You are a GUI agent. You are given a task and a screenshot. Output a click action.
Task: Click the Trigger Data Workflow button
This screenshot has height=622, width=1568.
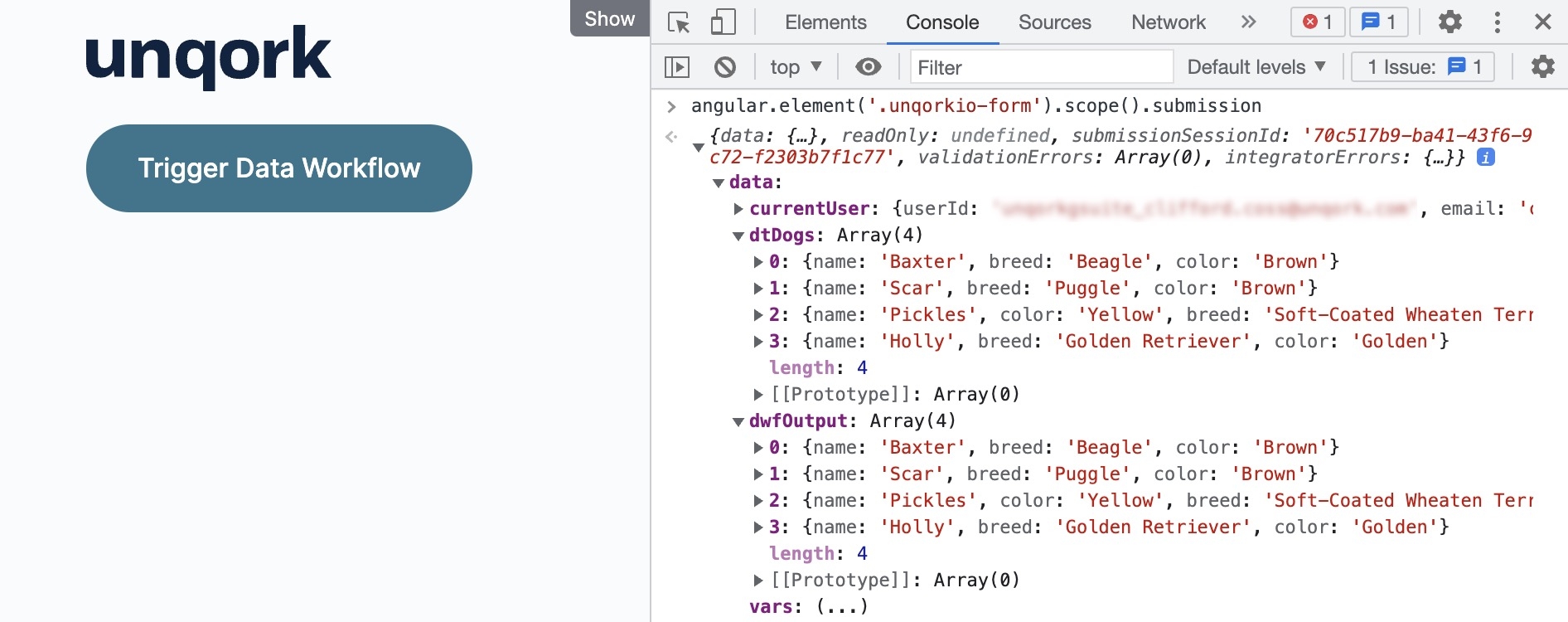point(279,168)
